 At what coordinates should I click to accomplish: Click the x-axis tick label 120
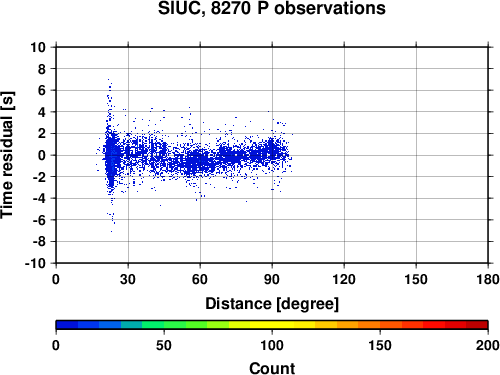344,279
